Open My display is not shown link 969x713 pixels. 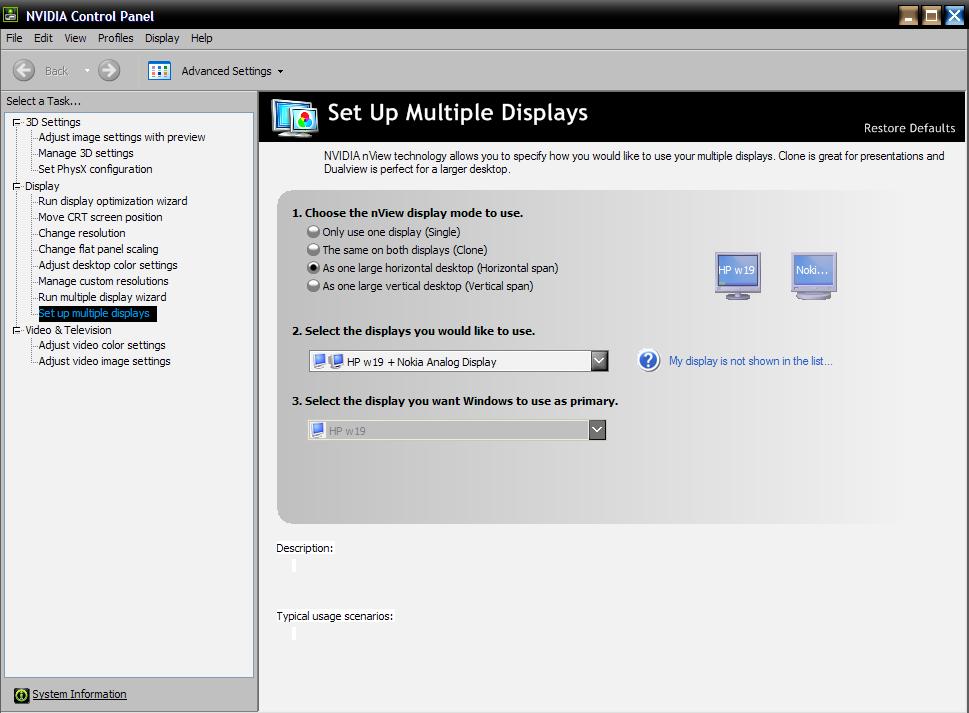pos(750,361)
